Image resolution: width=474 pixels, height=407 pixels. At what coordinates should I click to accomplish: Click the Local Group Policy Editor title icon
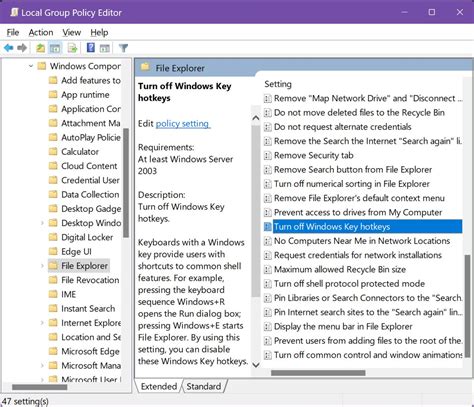pyautogui.click(x=14, y=13)
